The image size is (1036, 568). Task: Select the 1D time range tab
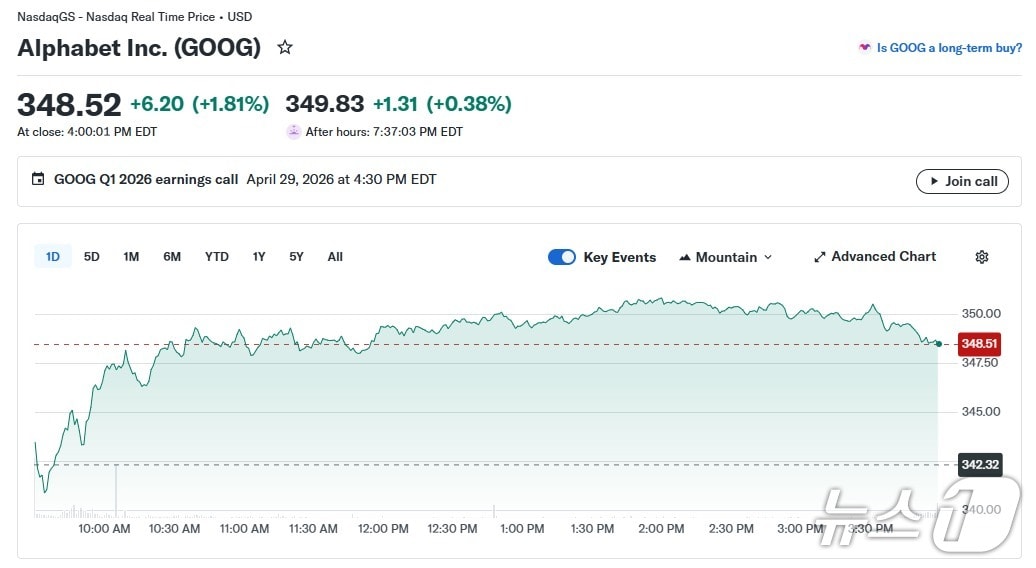click(53, 257)
